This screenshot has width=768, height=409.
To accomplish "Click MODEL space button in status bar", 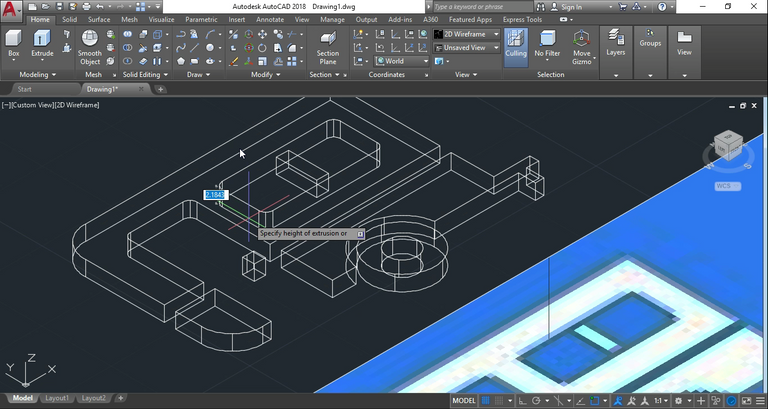I will click(x=463, y=401).
